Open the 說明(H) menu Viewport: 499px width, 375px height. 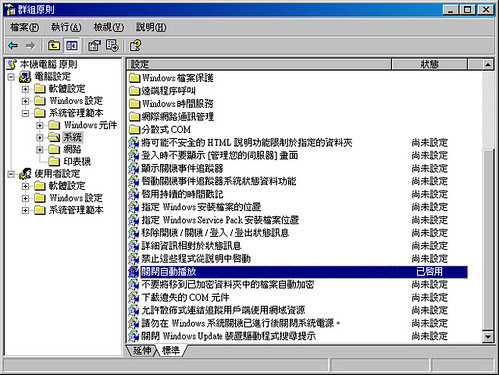click(x=151, y=27)
